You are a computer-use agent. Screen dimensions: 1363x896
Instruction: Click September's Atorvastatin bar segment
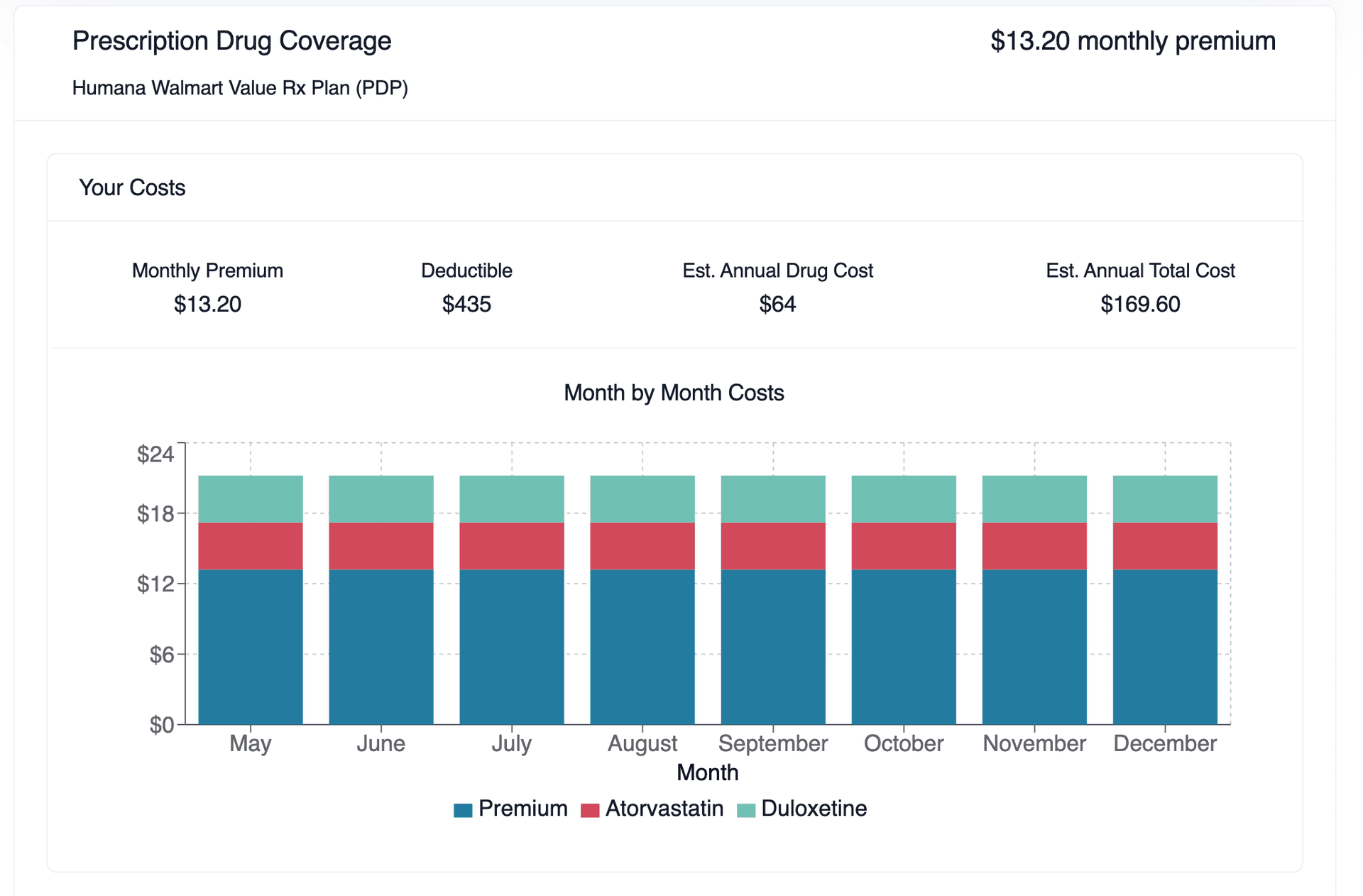point(773,546)
